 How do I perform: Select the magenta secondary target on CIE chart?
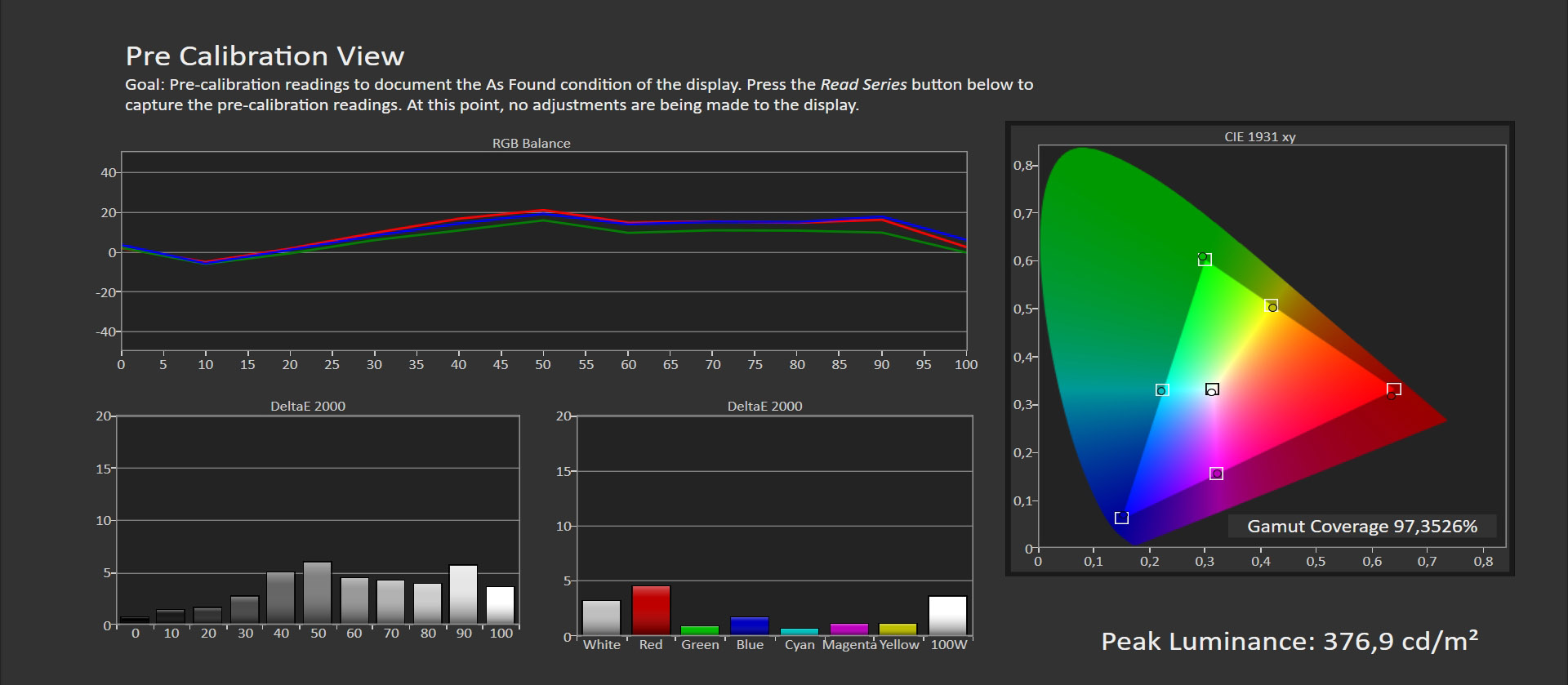1216,473
